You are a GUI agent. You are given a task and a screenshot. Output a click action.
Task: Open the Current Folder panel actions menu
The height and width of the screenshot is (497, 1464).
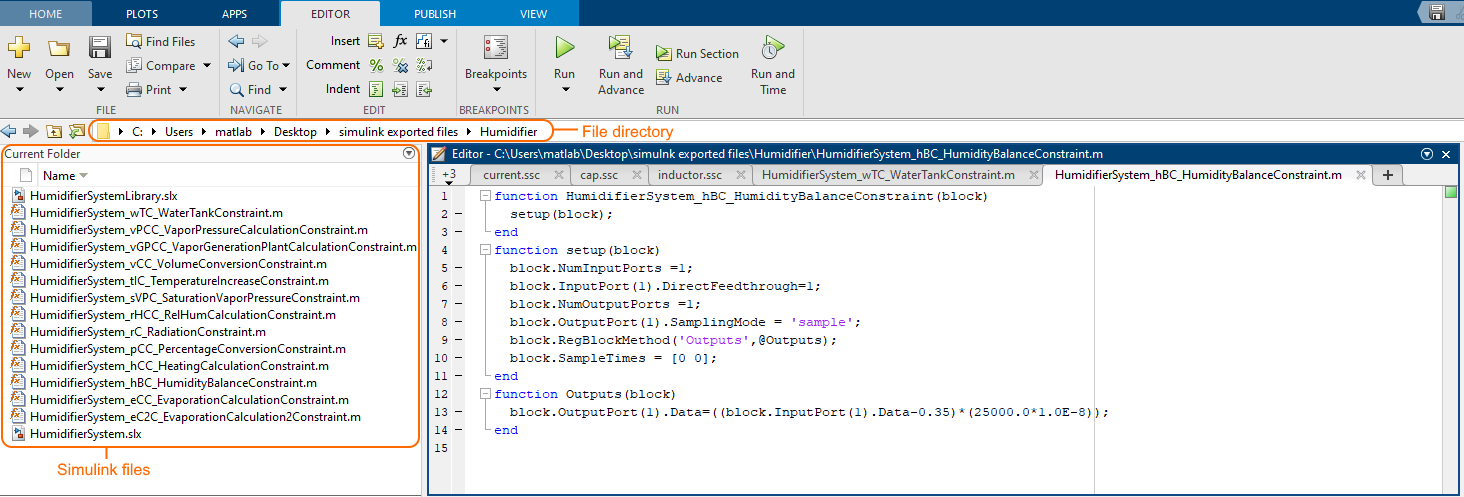click(x=408, y=154)
